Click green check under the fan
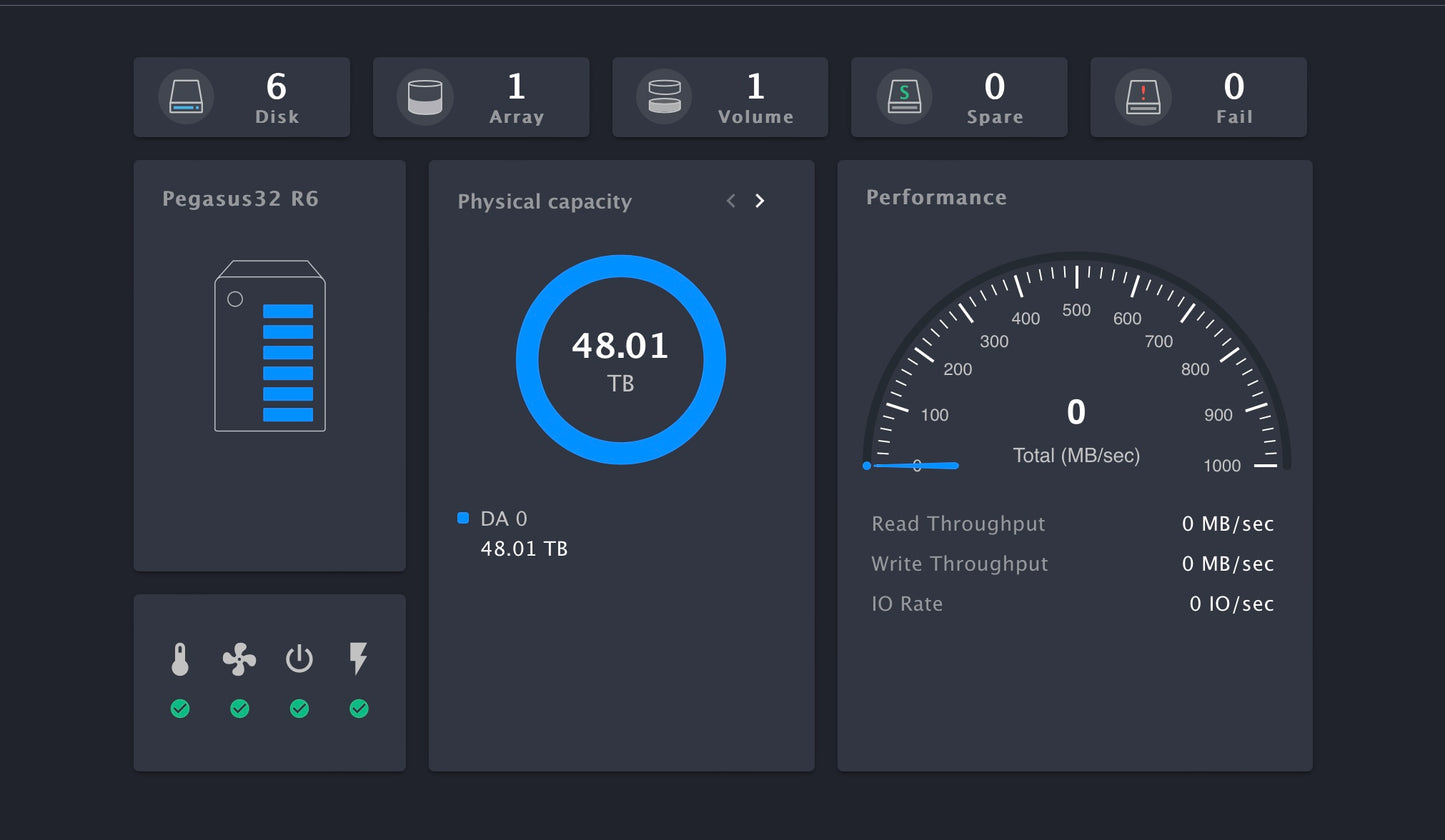The image size is (1445, 840). (x=239, y=708)
